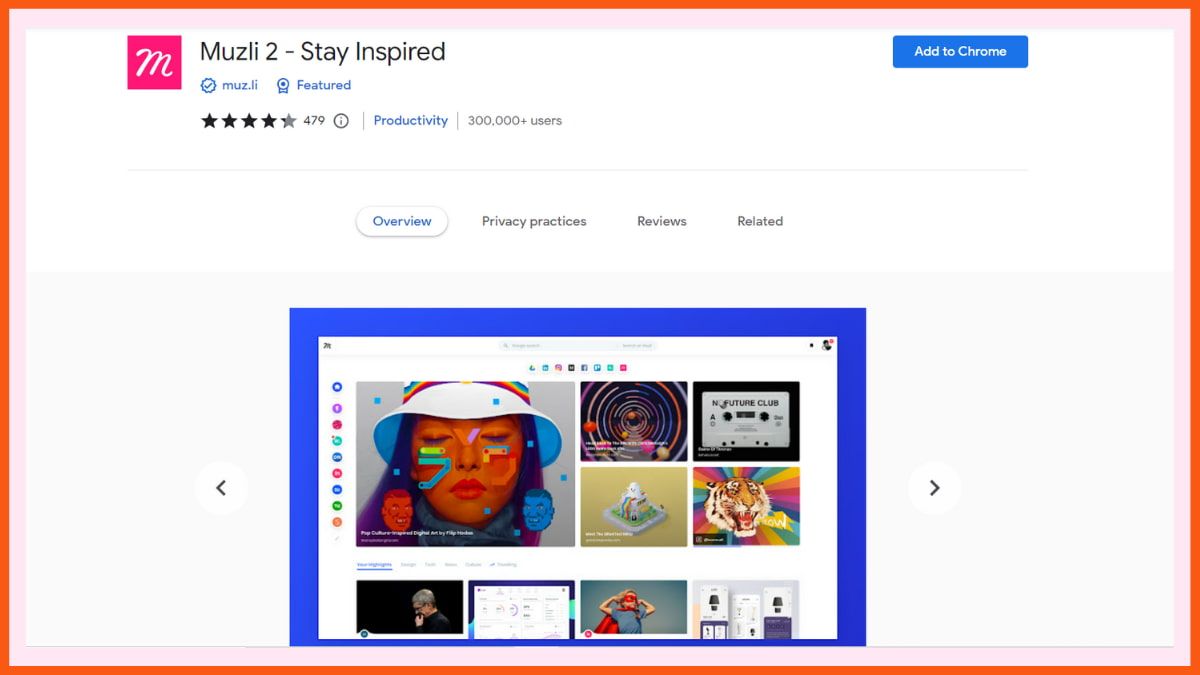Click the tiger artwork thumbnail
The height and width of the screenshot is (675, 1200).
[746, 506]
